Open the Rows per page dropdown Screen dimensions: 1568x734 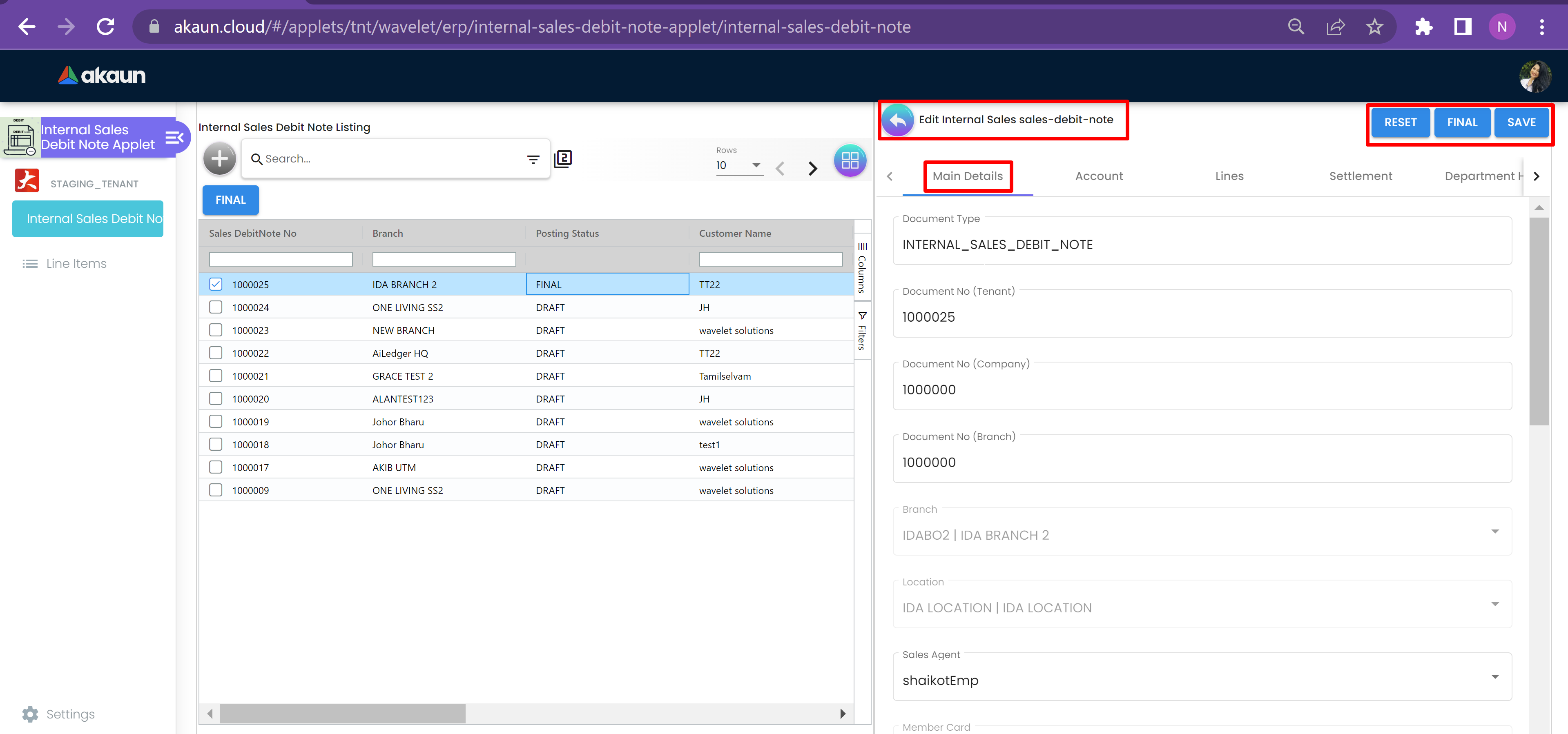739,166
